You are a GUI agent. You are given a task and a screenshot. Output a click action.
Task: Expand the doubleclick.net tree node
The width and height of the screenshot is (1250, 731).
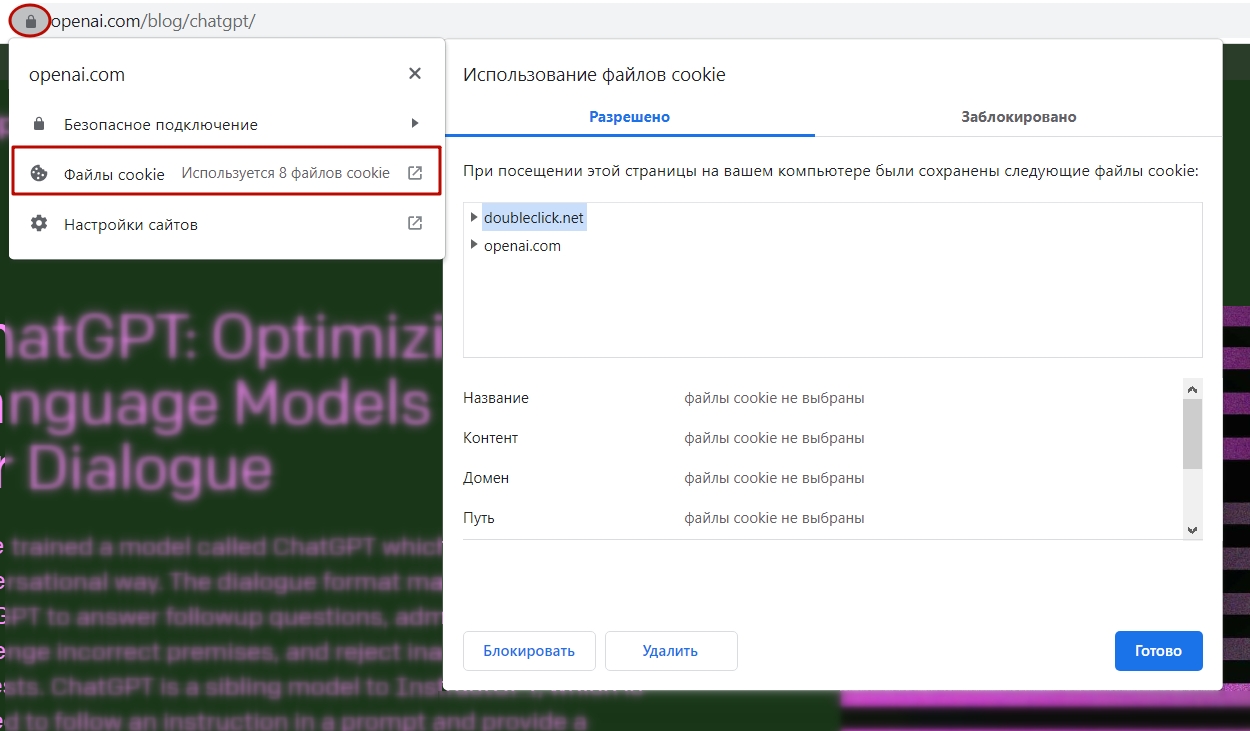click(474, 217)
